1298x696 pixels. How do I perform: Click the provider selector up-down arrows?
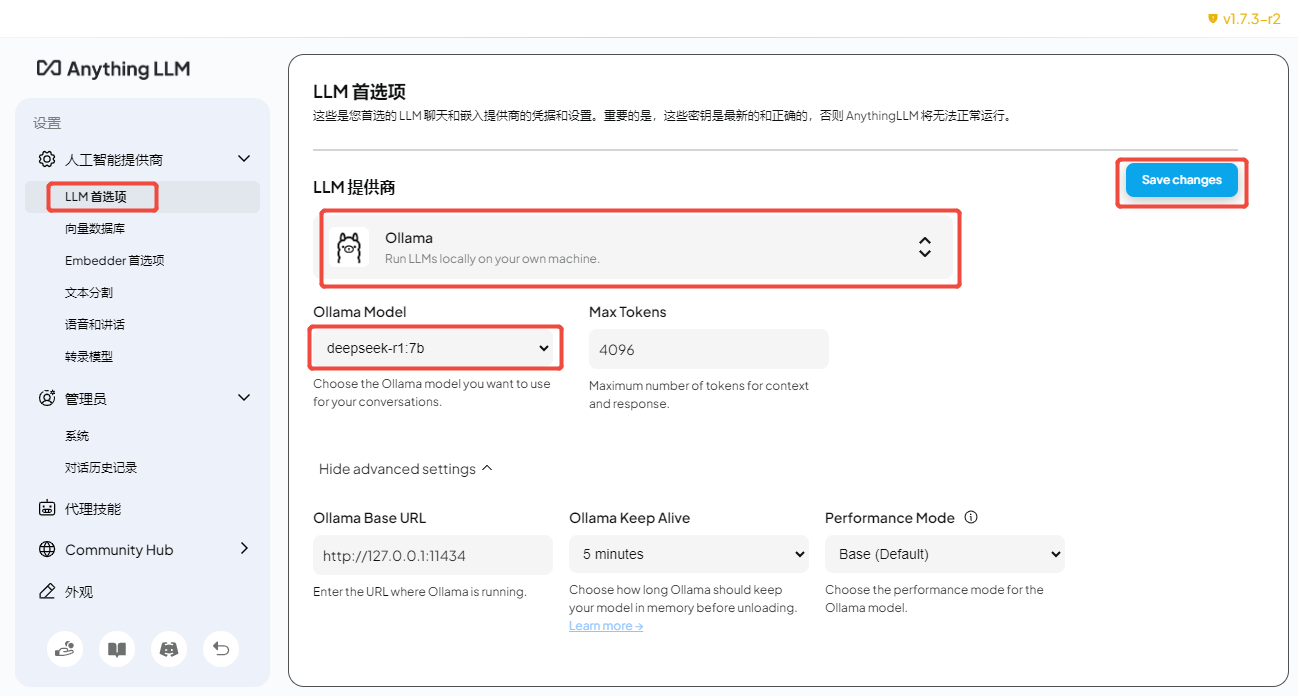(x=925, y=247)
